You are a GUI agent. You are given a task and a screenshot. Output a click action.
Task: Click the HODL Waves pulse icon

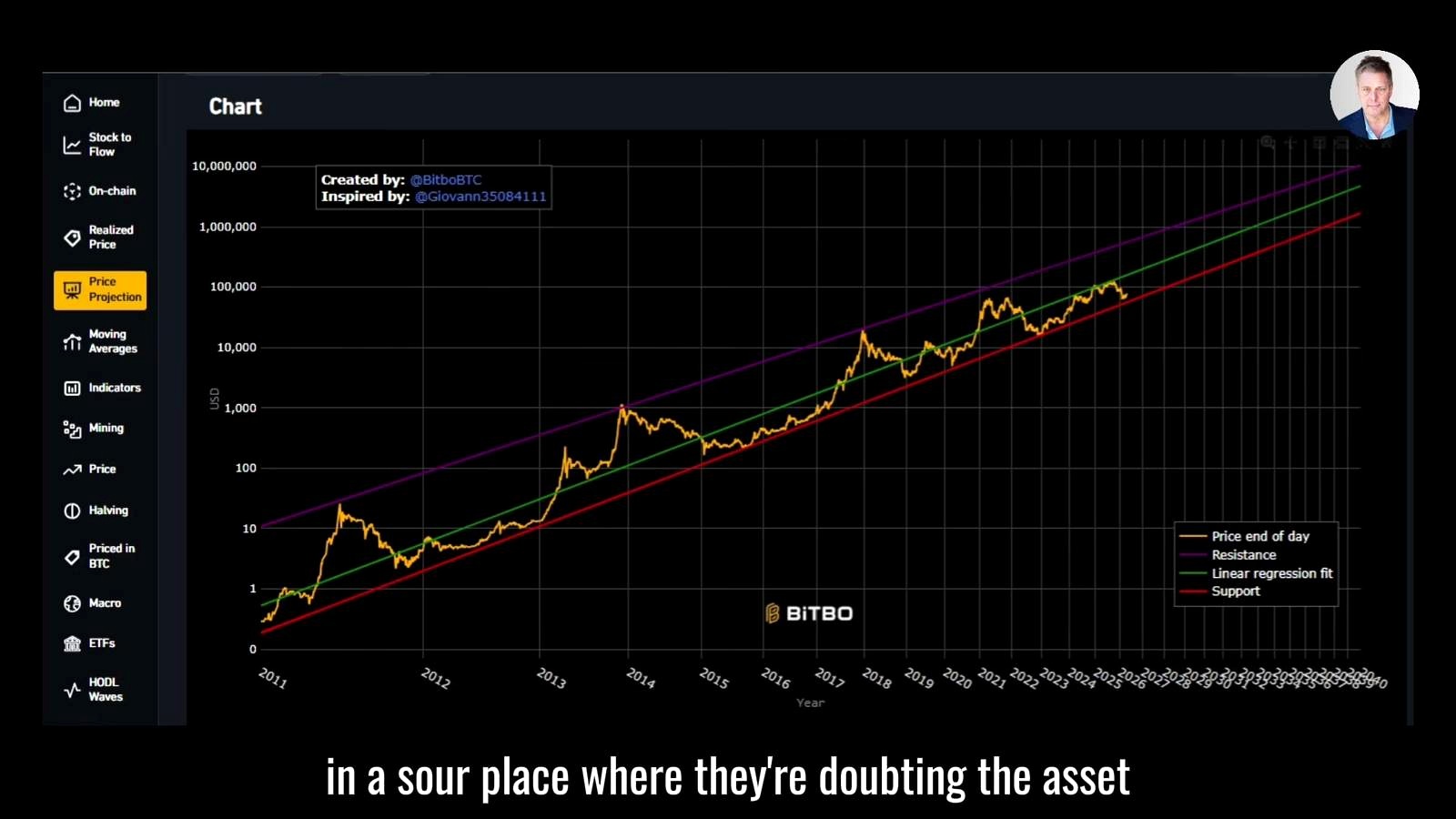click(72, 690)
